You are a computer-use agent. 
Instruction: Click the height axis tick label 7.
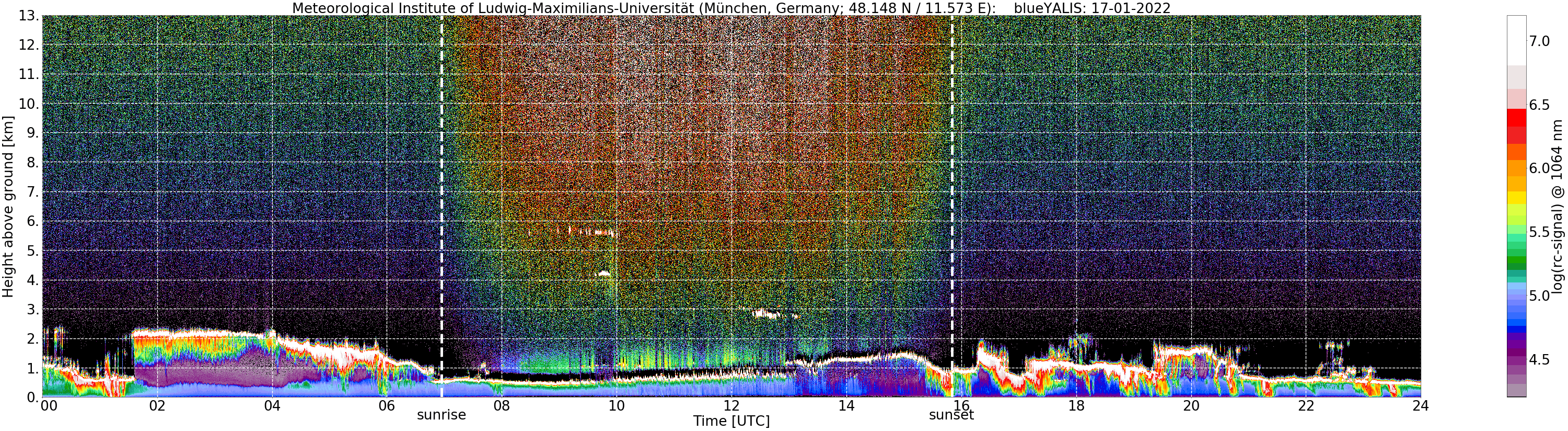tap(32, 191)
